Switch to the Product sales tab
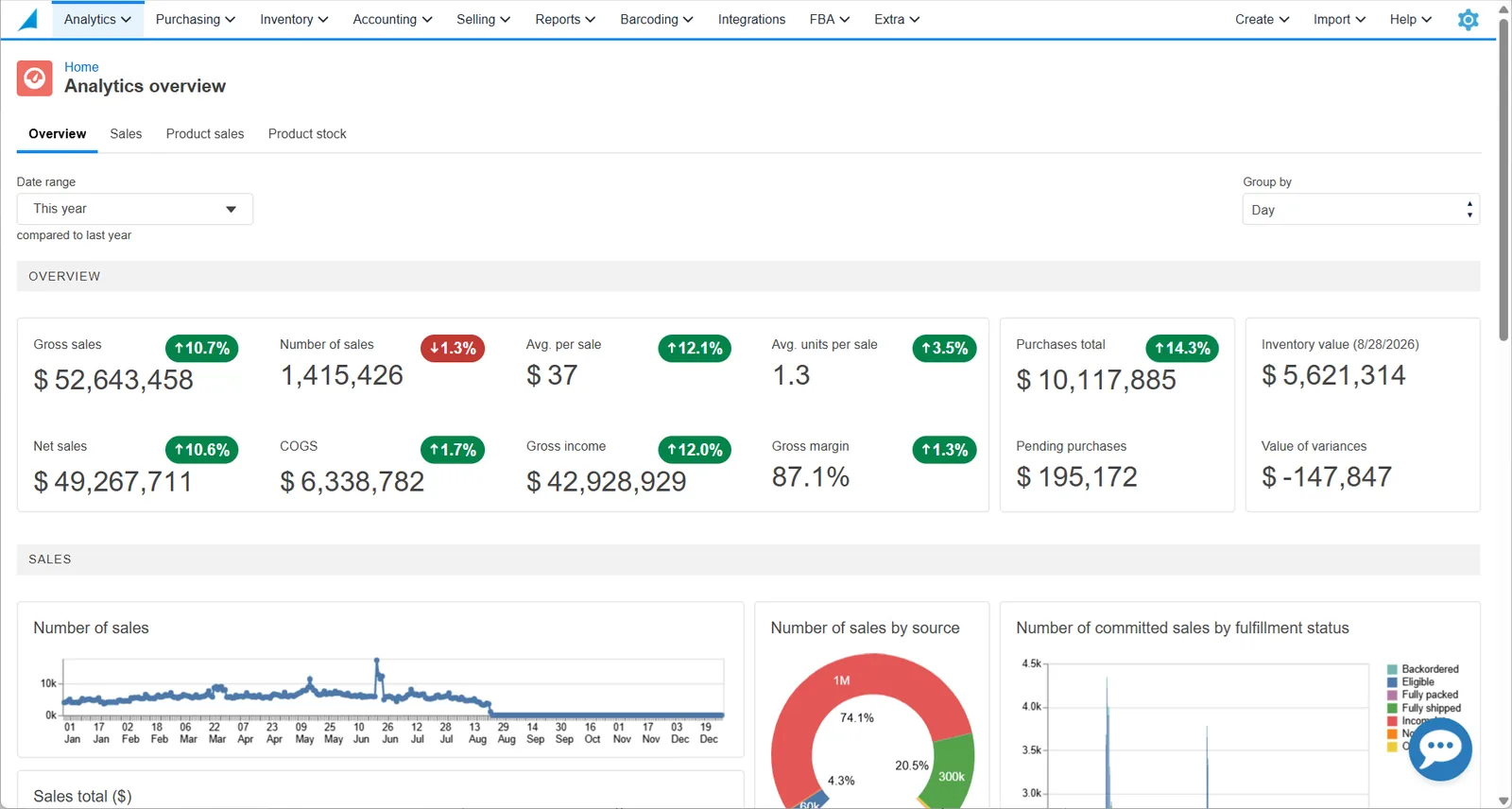 pyautogui.click(x=205, y=134)
